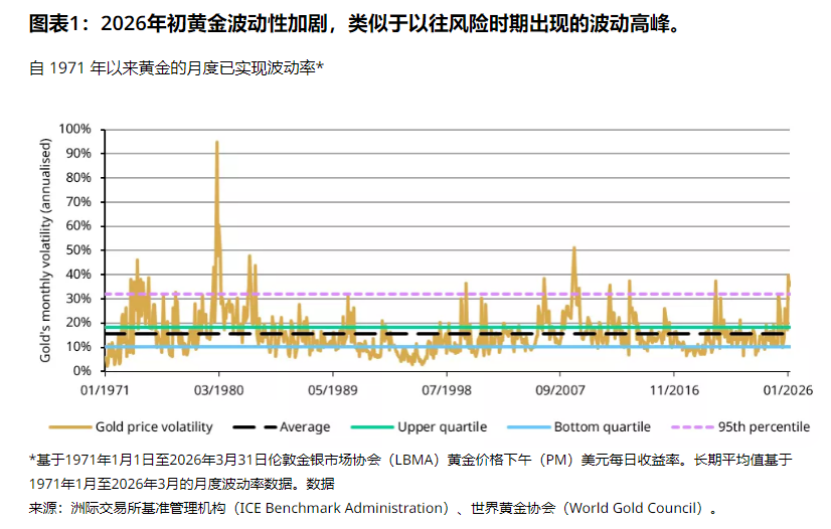Click the 09/2007 x-axis date label
This screenshot has height=529, width=831.
(560, 391)
